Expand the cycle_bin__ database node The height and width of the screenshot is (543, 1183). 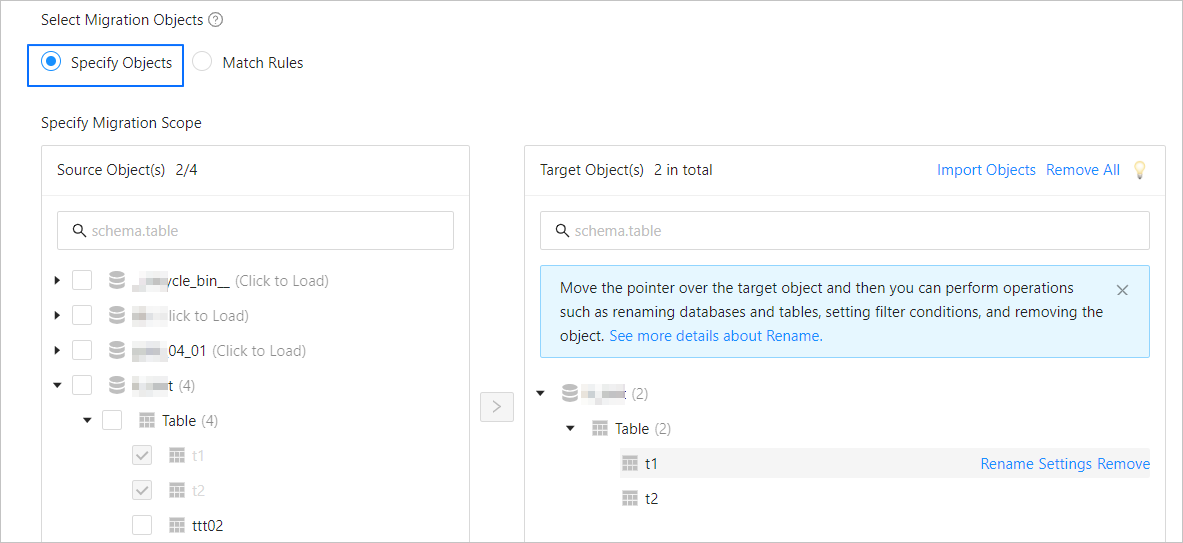pos(57,281)
